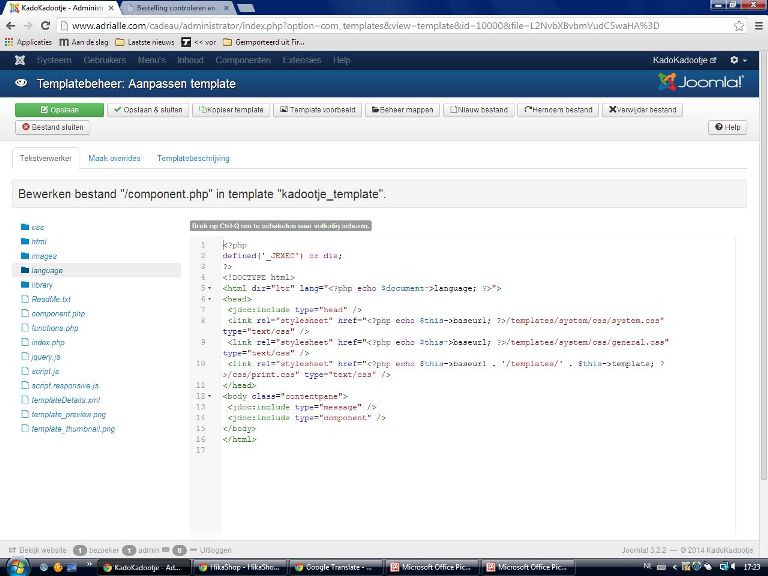Collapse the html tag fold arrow on line 5
768x576 pixels.
click(209, 288)
